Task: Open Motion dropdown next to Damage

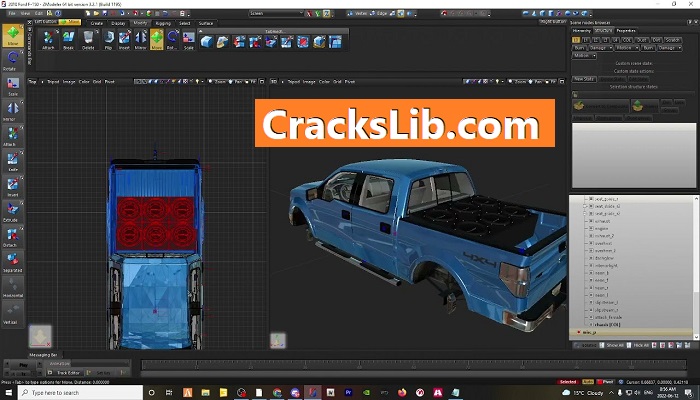Action: pyautogui.click(x=627, y=48)
